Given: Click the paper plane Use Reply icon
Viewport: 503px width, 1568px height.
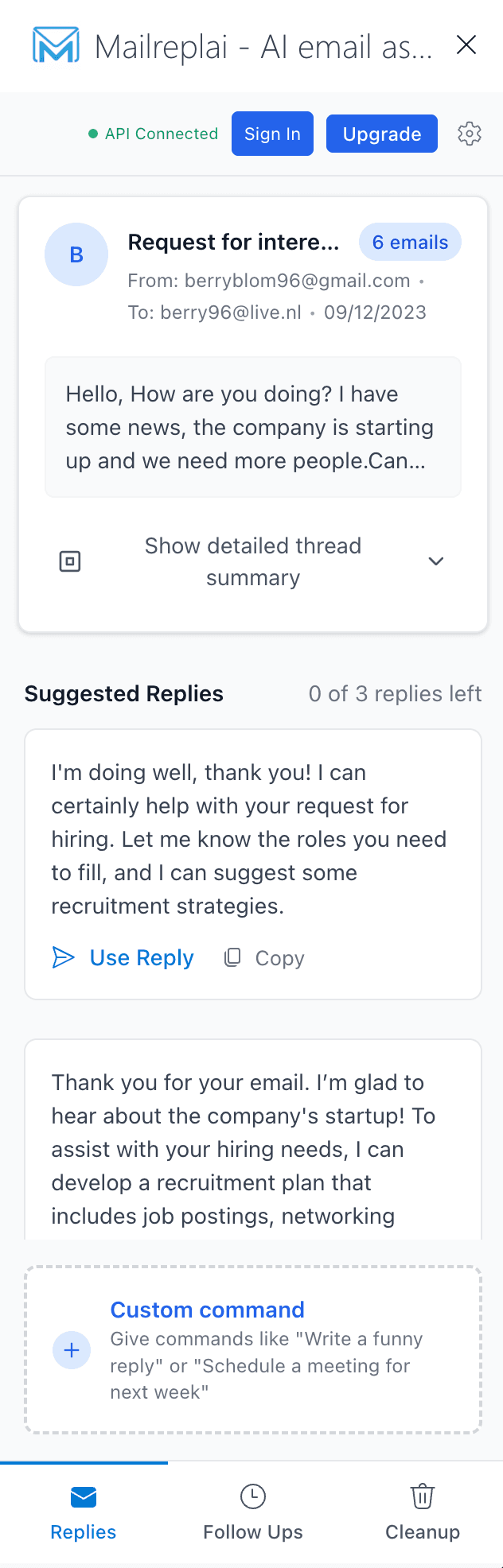Looking at the screenshot, I should pyautogui.click(x=63, y=957).
